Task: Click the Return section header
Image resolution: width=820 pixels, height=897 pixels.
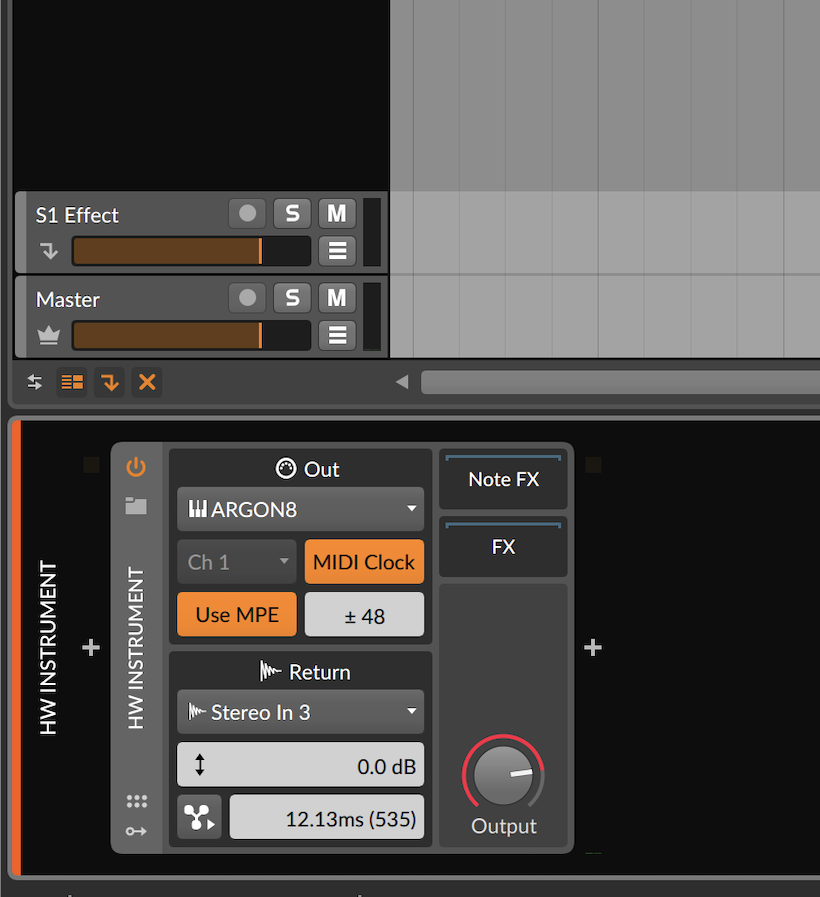Action: pos(304,672)
